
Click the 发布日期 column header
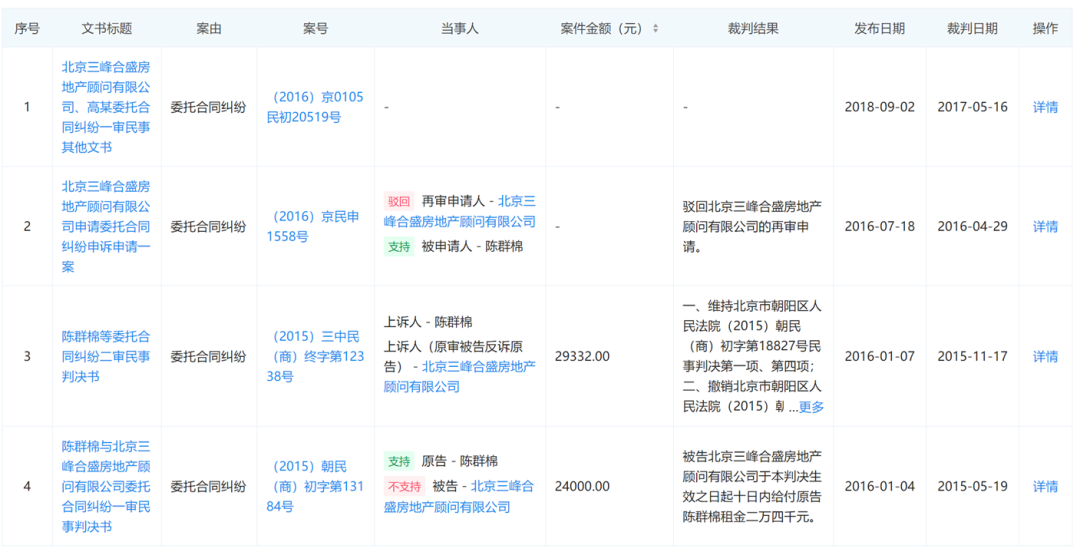point(880,28)
